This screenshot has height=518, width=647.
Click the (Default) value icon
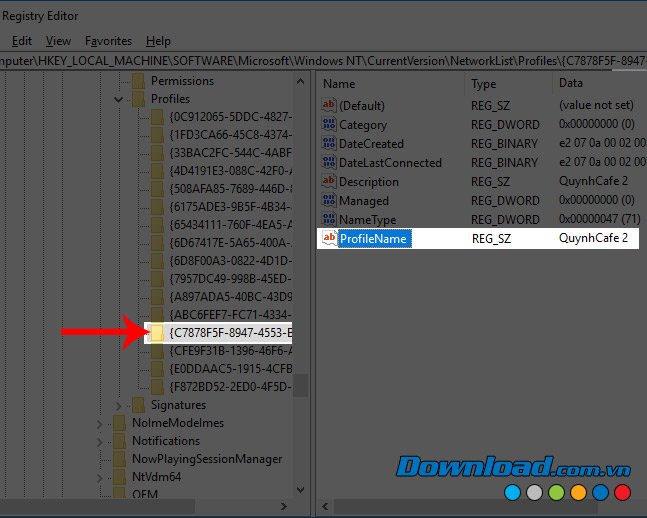(x=329, y=106)
